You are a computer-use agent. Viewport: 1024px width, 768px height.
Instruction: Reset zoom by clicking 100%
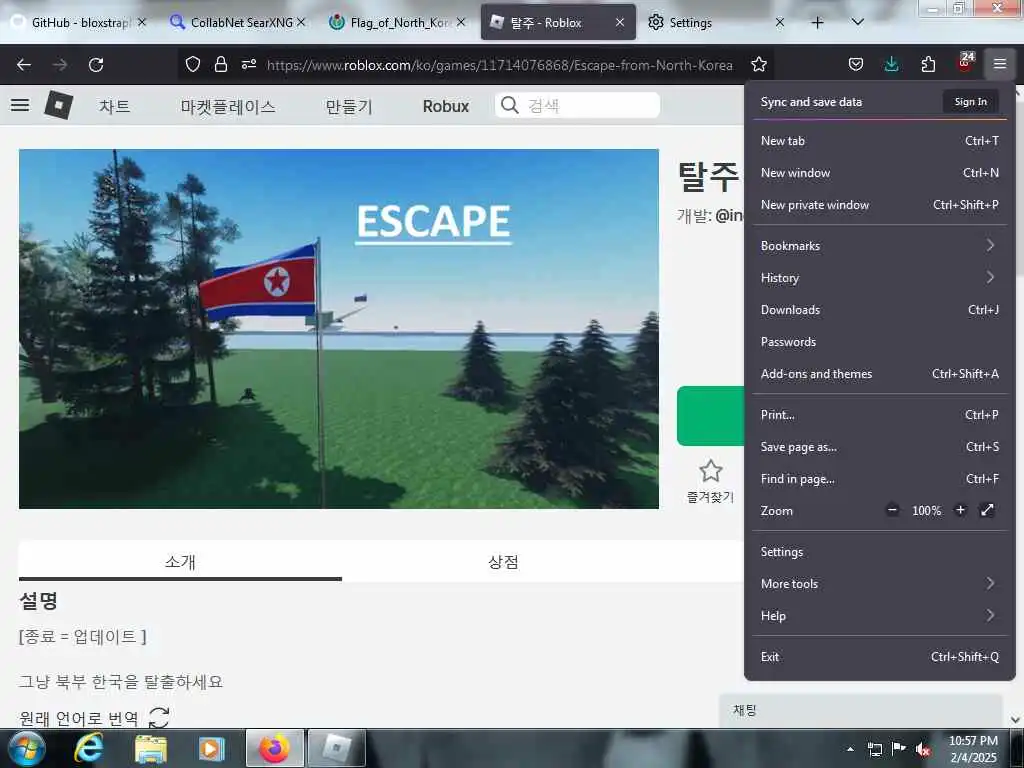[x=926, y=511]
